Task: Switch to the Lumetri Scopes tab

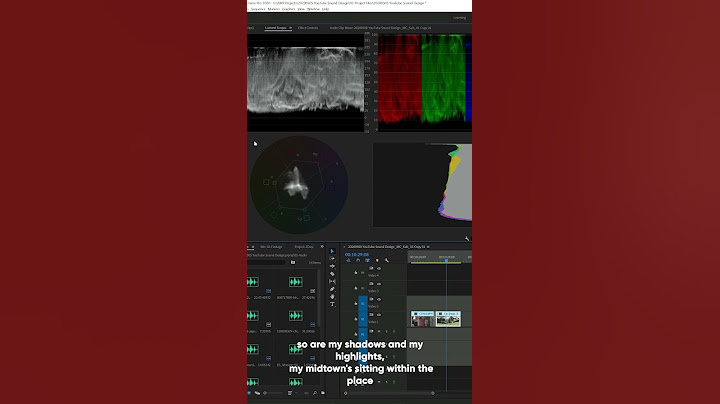Action: pyautogui.click(x=276, y=28)
